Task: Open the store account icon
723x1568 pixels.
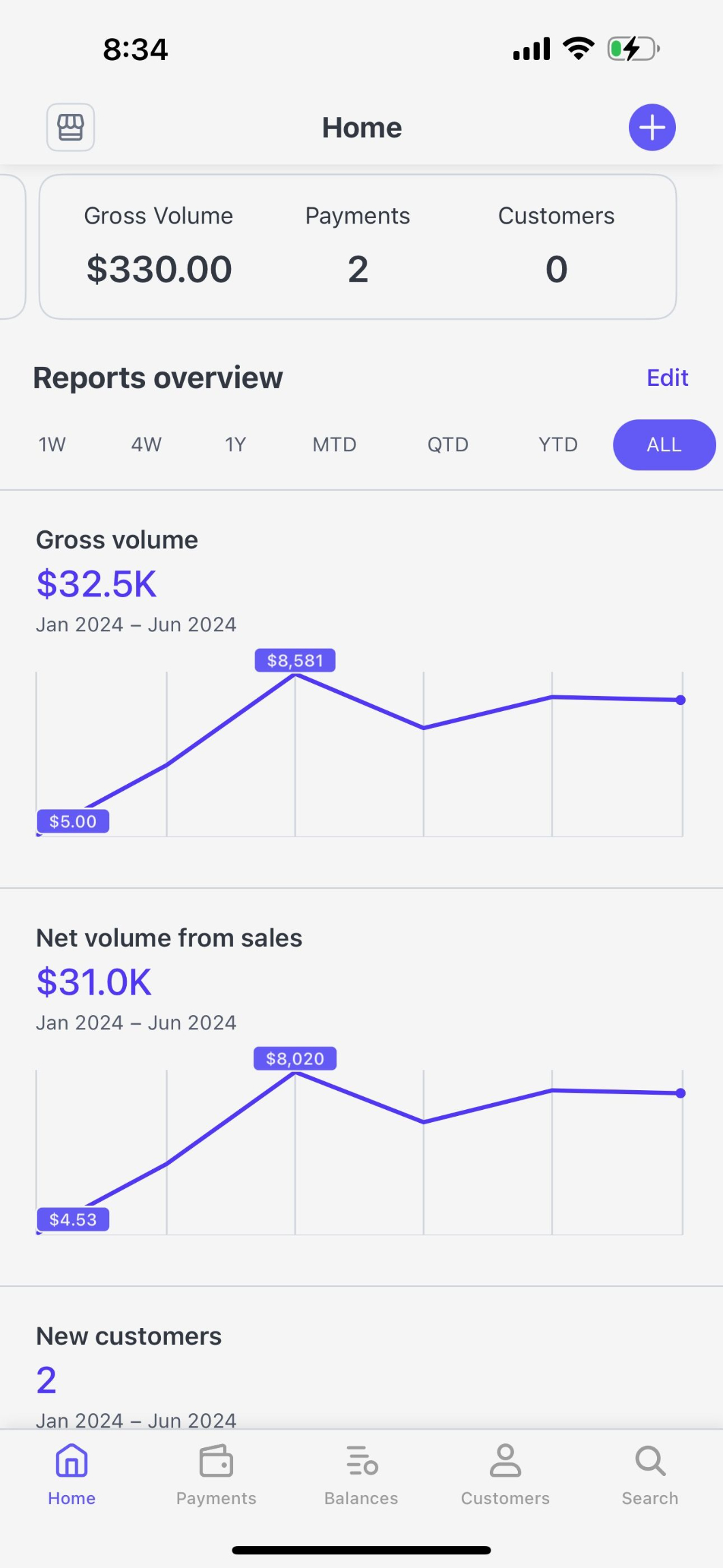Action: pyautogui.click(x=70, y=127)
